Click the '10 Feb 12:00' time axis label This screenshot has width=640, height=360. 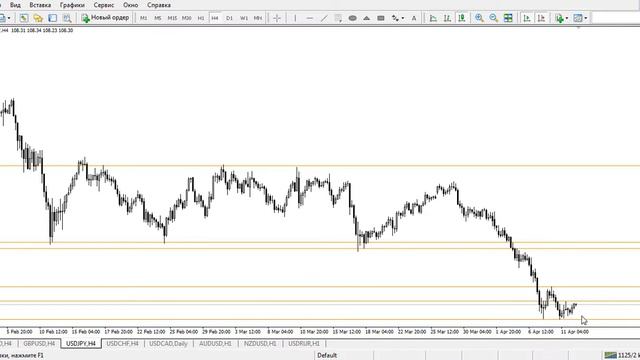(53, 332)
